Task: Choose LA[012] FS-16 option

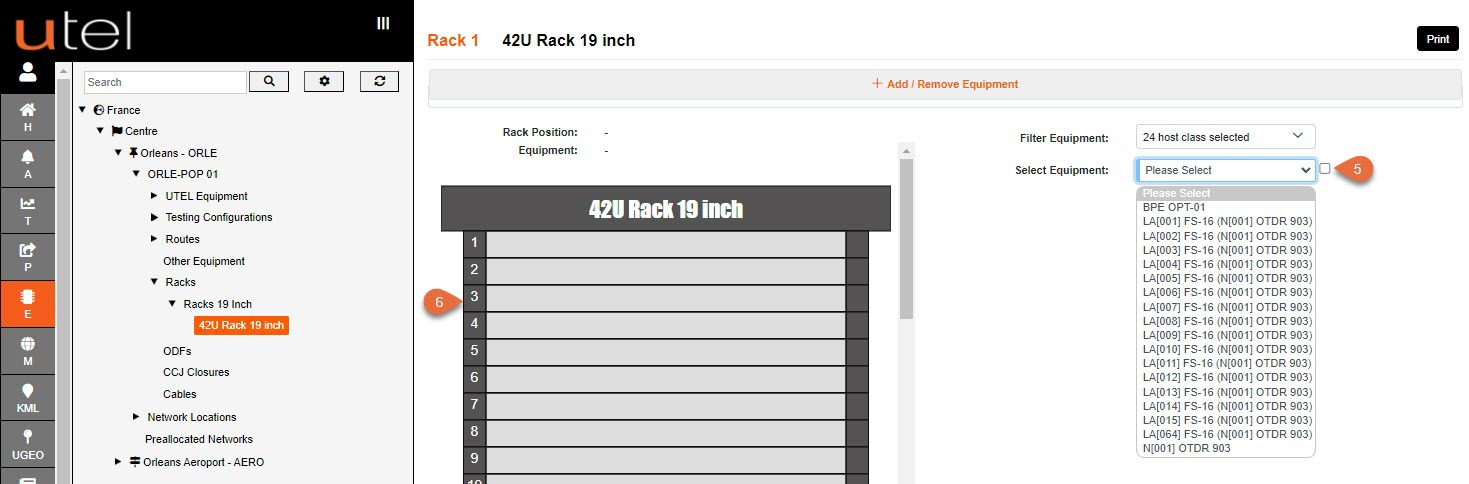Action: click(x=1227, y=377)
